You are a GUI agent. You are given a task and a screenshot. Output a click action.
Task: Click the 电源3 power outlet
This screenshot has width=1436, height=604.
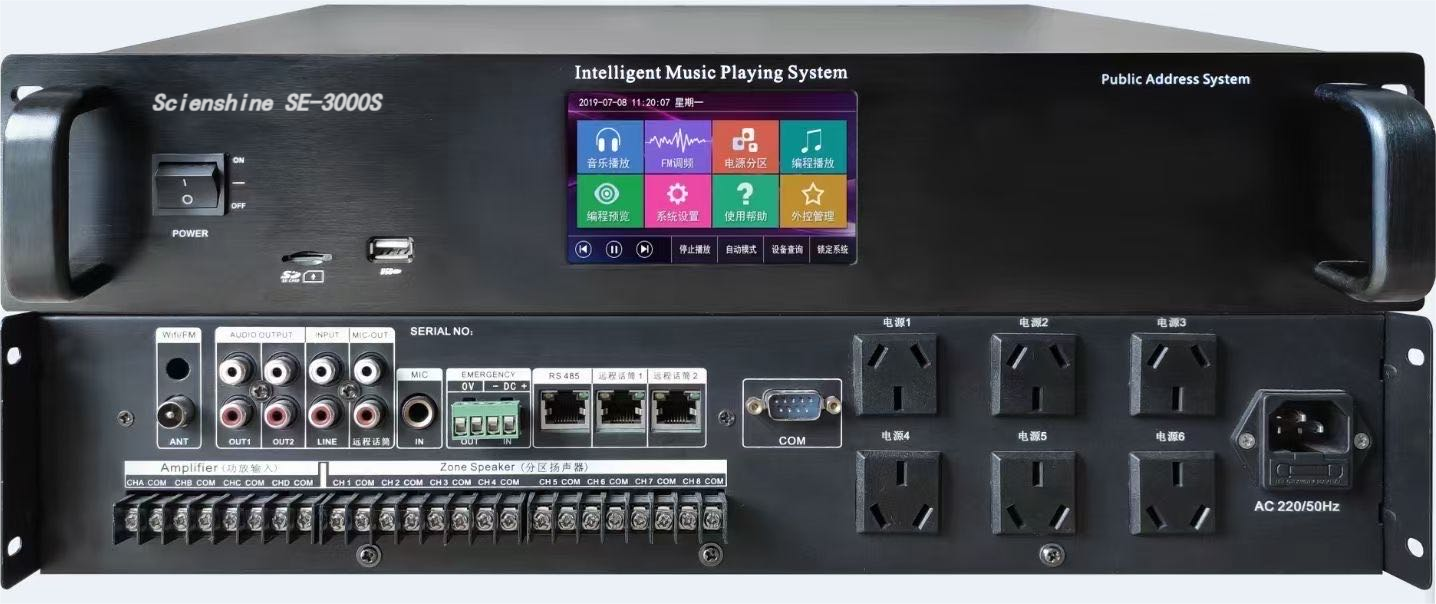pyautogui.click(x=1172, y=374)
